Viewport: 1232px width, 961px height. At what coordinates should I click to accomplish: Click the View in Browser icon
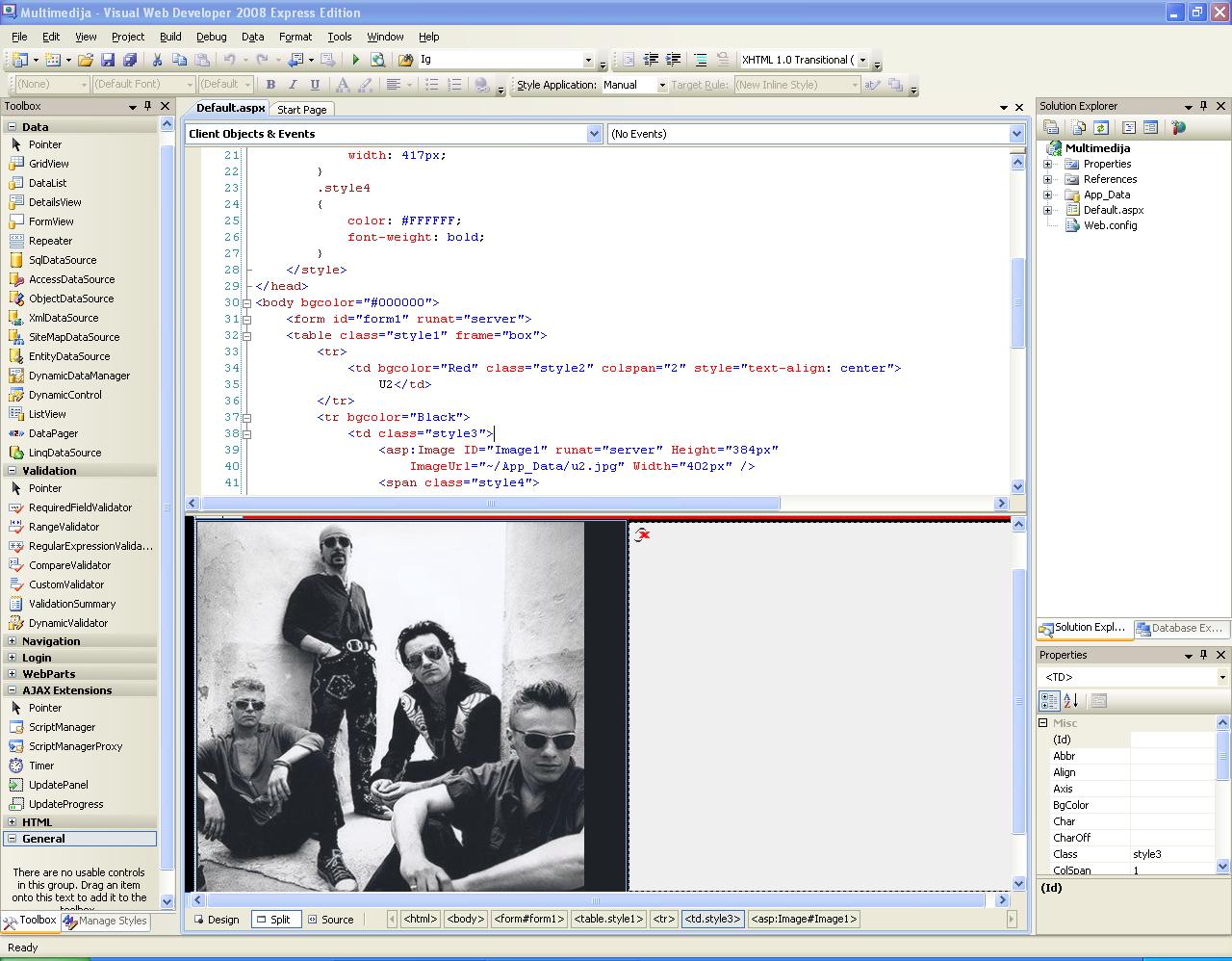[377, 60]
